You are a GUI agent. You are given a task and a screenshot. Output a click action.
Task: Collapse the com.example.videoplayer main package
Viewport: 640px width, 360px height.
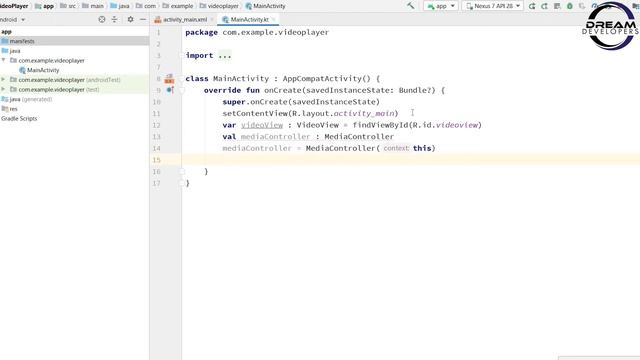tap(4, 60)
